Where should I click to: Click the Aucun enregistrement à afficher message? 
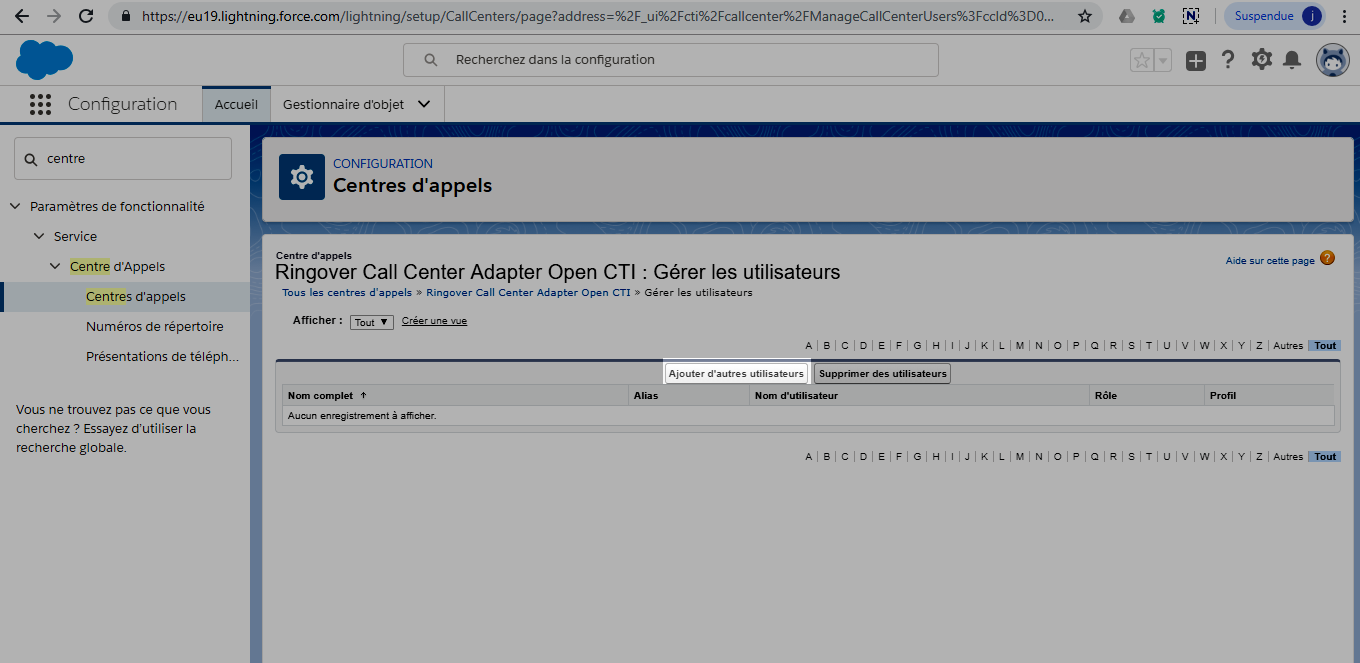tap(362, 415)
